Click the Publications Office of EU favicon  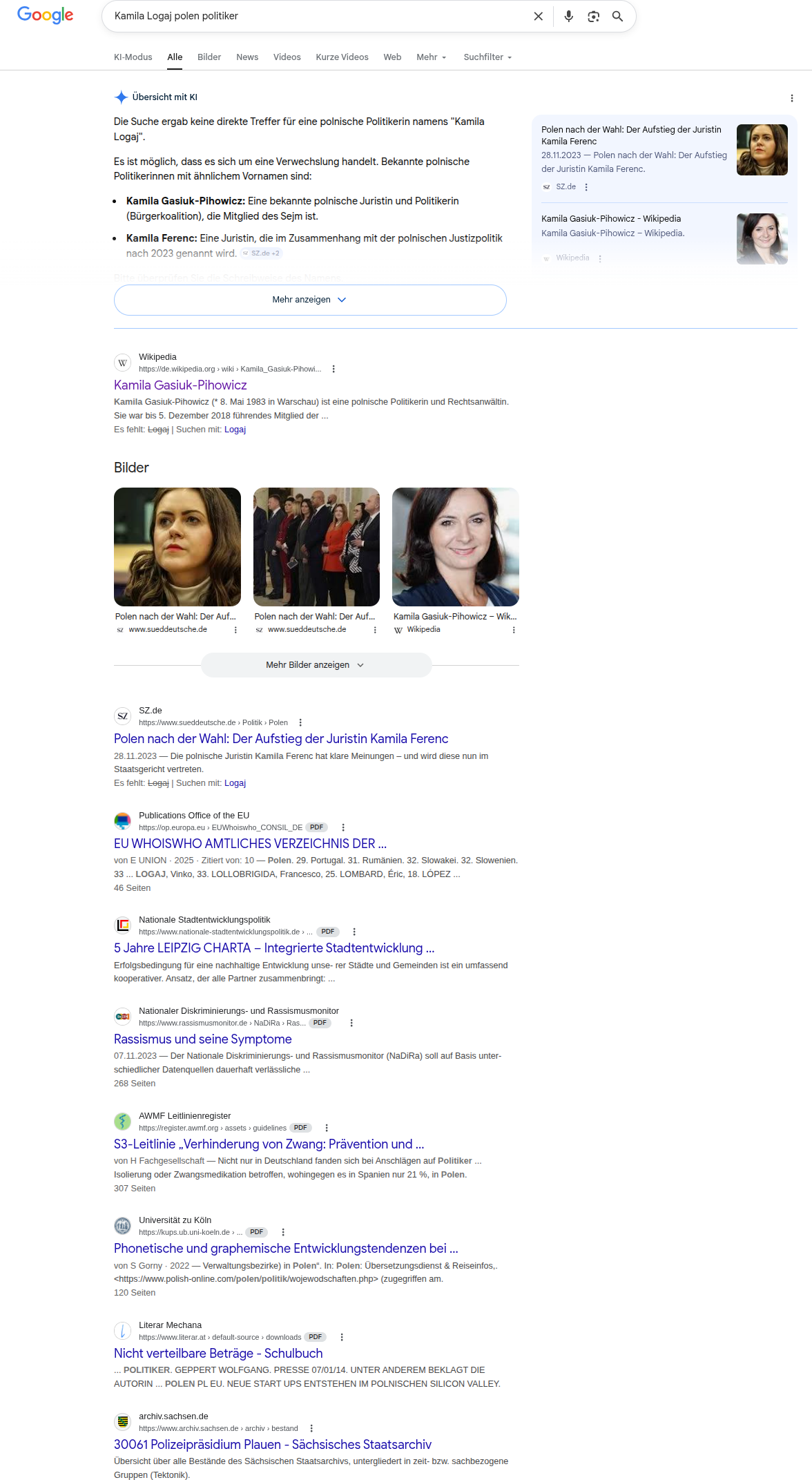[x=123, y=821]
